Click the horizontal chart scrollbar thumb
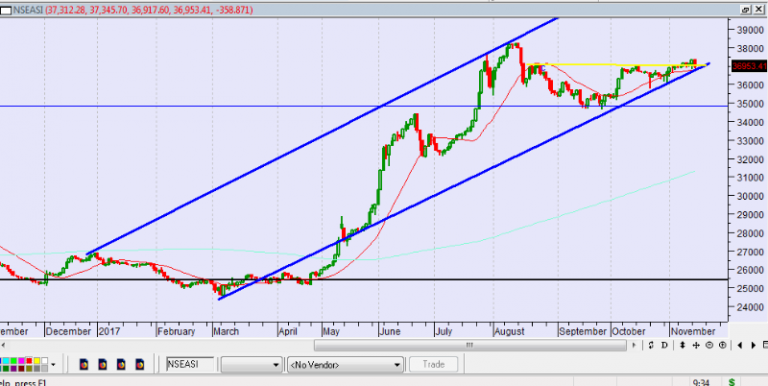This screenshot has width=768, height=386. point(470,345)
